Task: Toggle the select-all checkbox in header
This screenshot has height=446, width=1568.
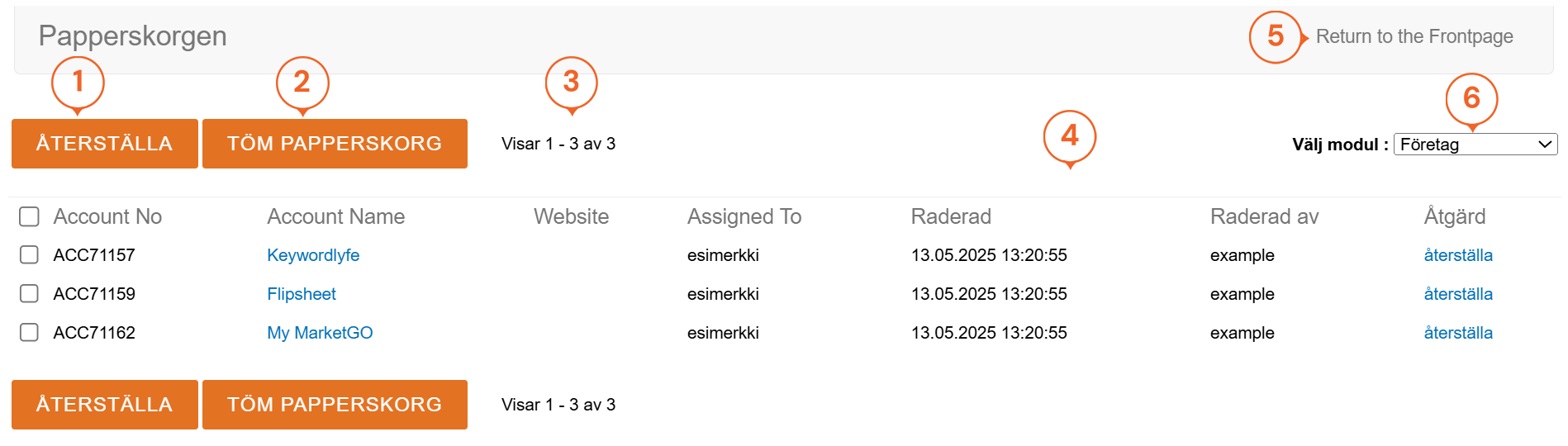Action: pyautogui.click(x=30, y=216)
